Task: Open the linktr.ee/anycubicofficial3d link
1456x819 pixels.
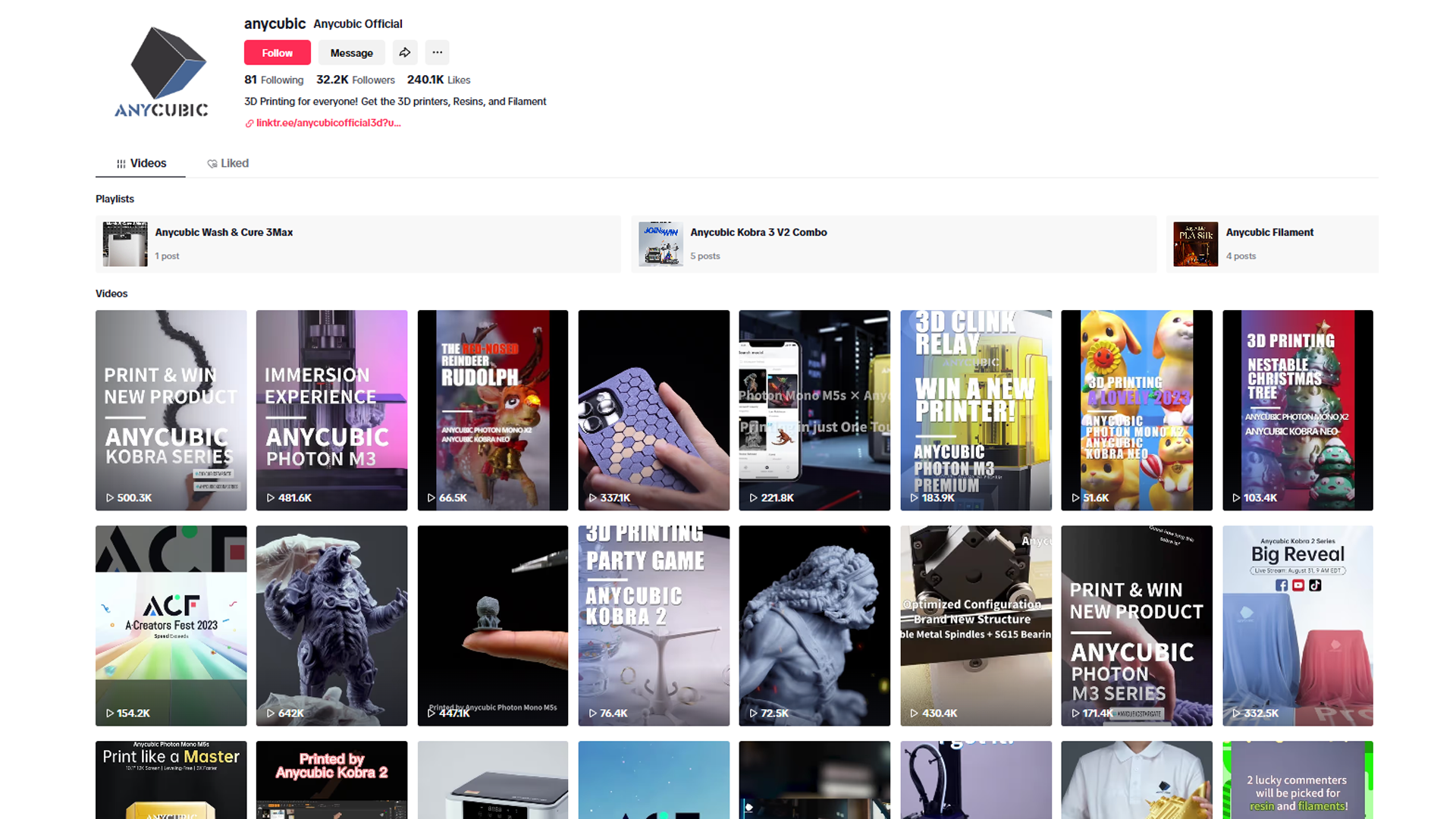Action: pos(328,123)
